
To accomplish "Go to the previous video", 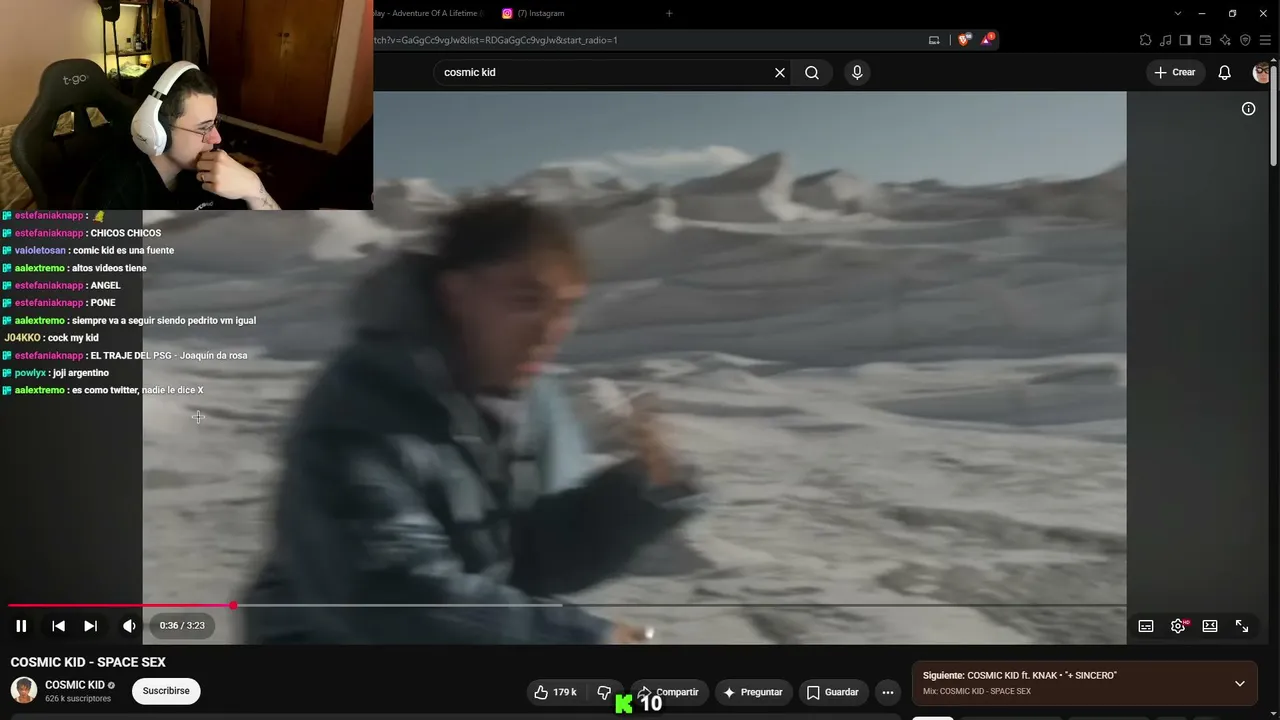I will 58,626.
